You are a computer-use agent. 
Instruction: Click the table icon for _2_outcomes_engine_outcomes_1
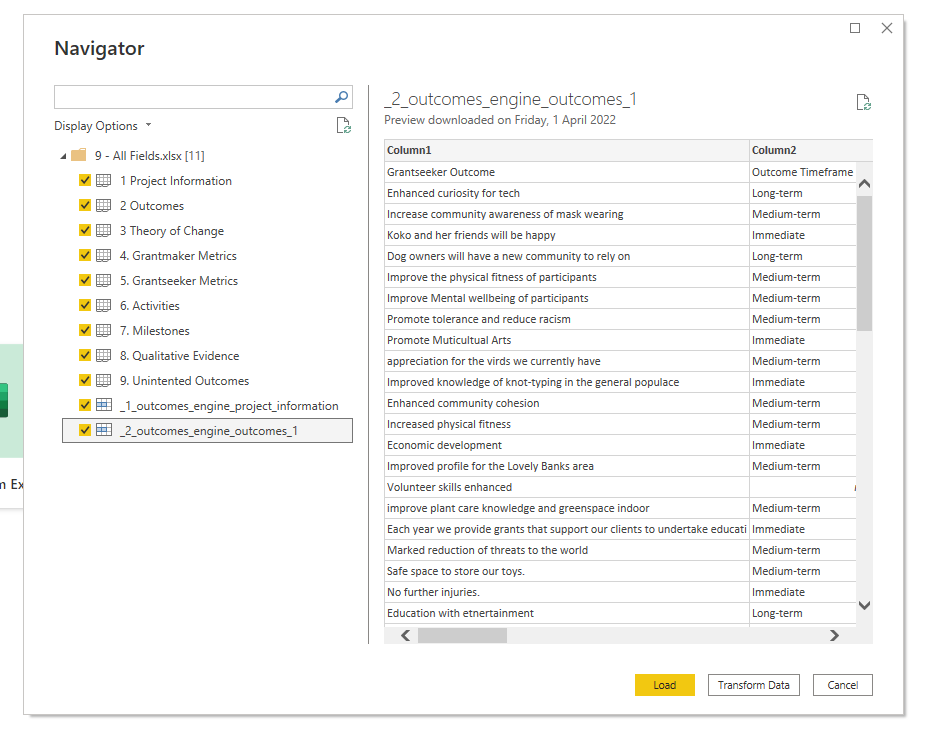(104, 431)
